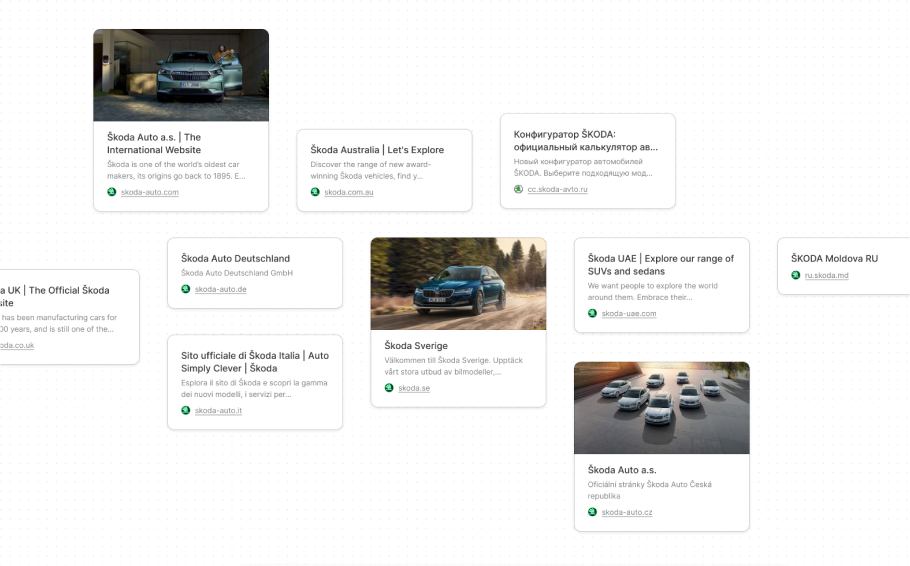Click title 'Škoda Auto a.s.' above skoda-auto.cz
The height and width of the screenshot is (566, 910).
tap(622, 470)
